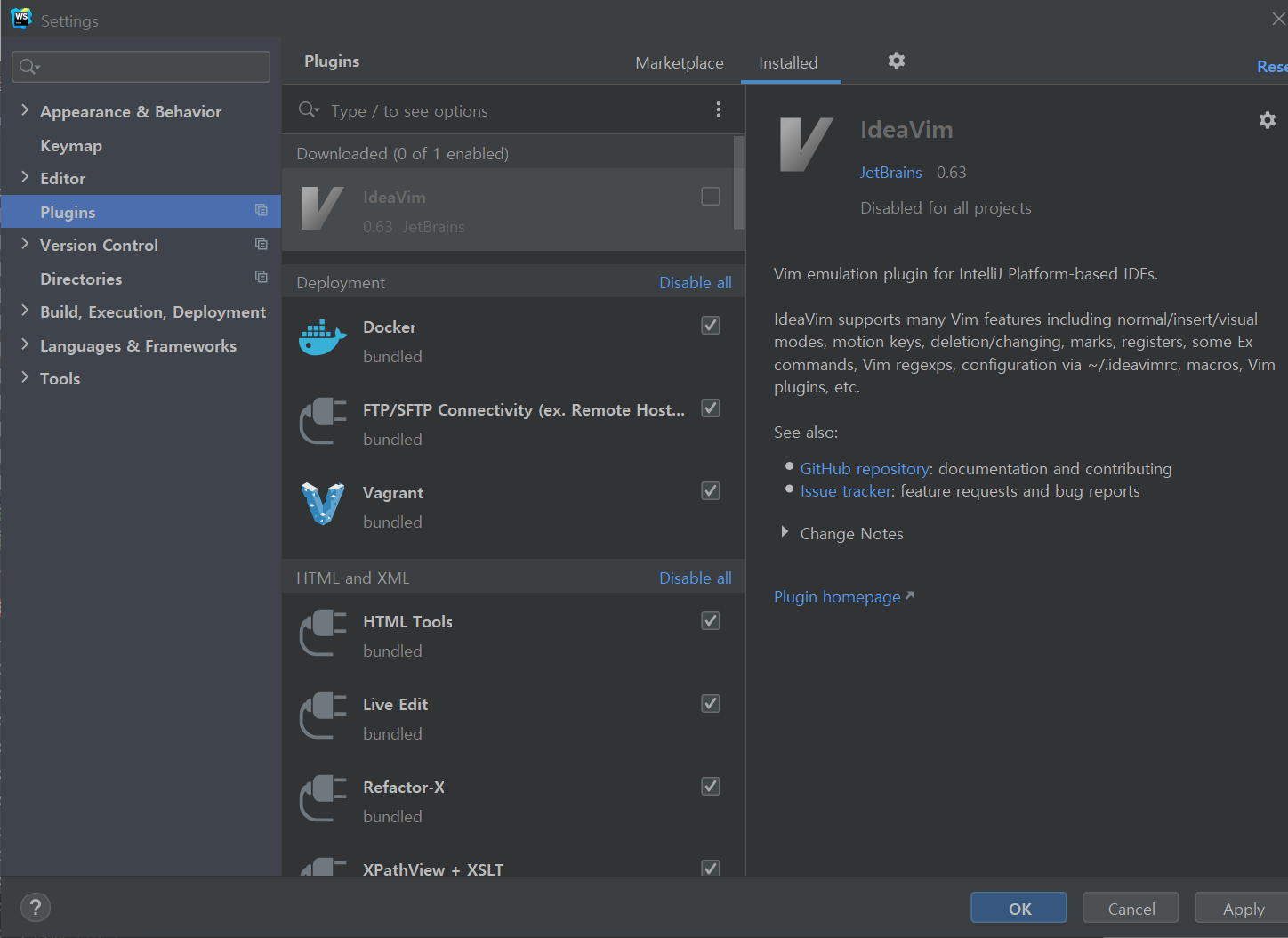Open the IdeaVim details gear menu
Viewport: 1288px width, 938px height.
tap(1268, 120)
